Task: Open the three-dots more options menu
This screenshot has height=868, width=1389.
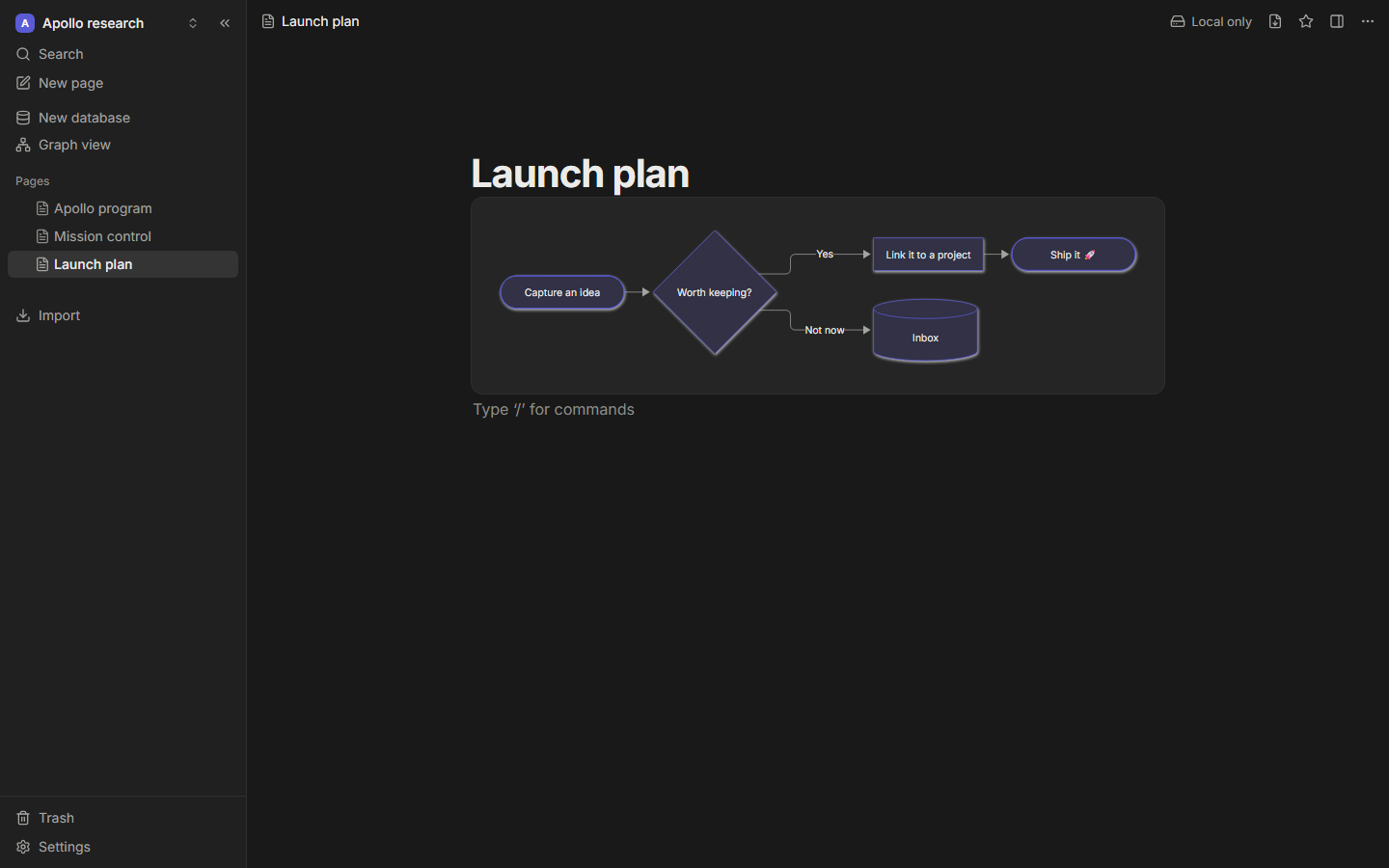Action: (1368, 21)
